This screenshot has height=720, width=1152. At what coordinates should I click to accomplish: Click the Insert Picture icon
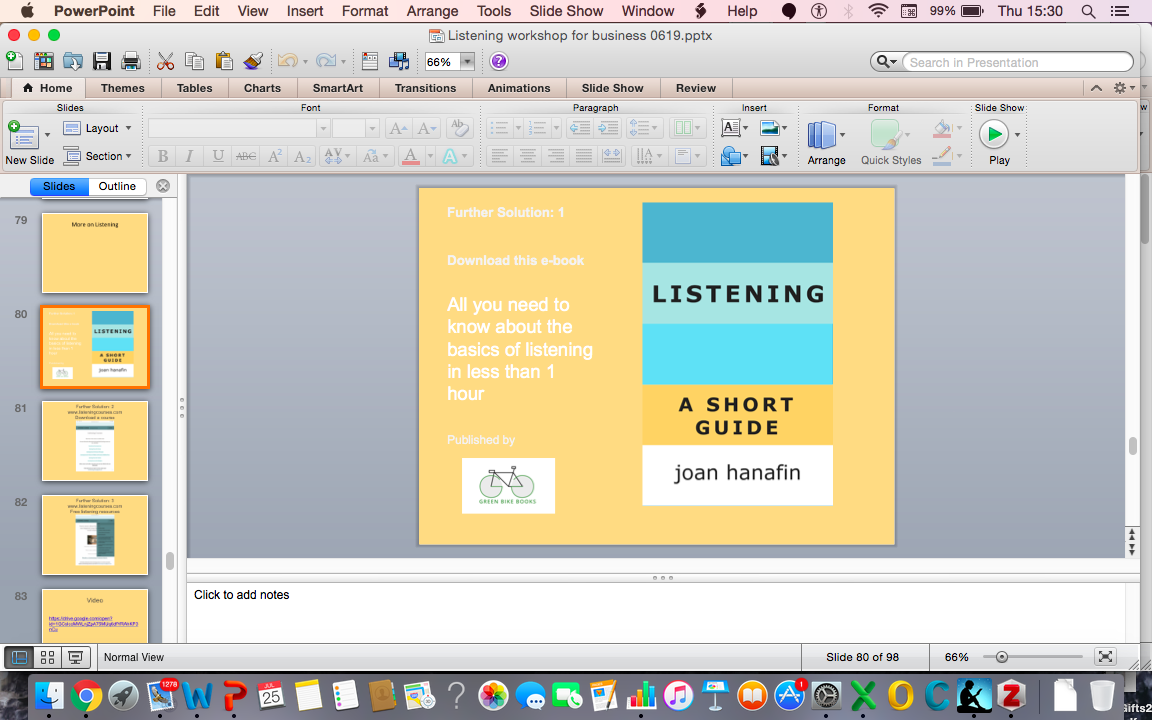(x=769, y=128)
